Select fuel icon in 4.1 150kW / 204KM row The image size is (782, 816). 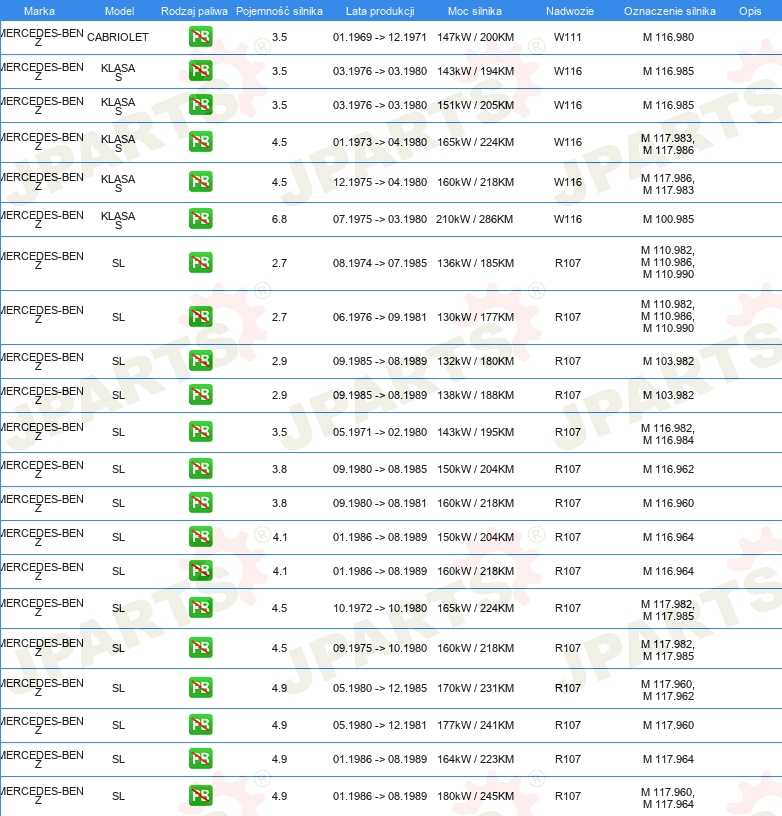(x=200, y=537)
